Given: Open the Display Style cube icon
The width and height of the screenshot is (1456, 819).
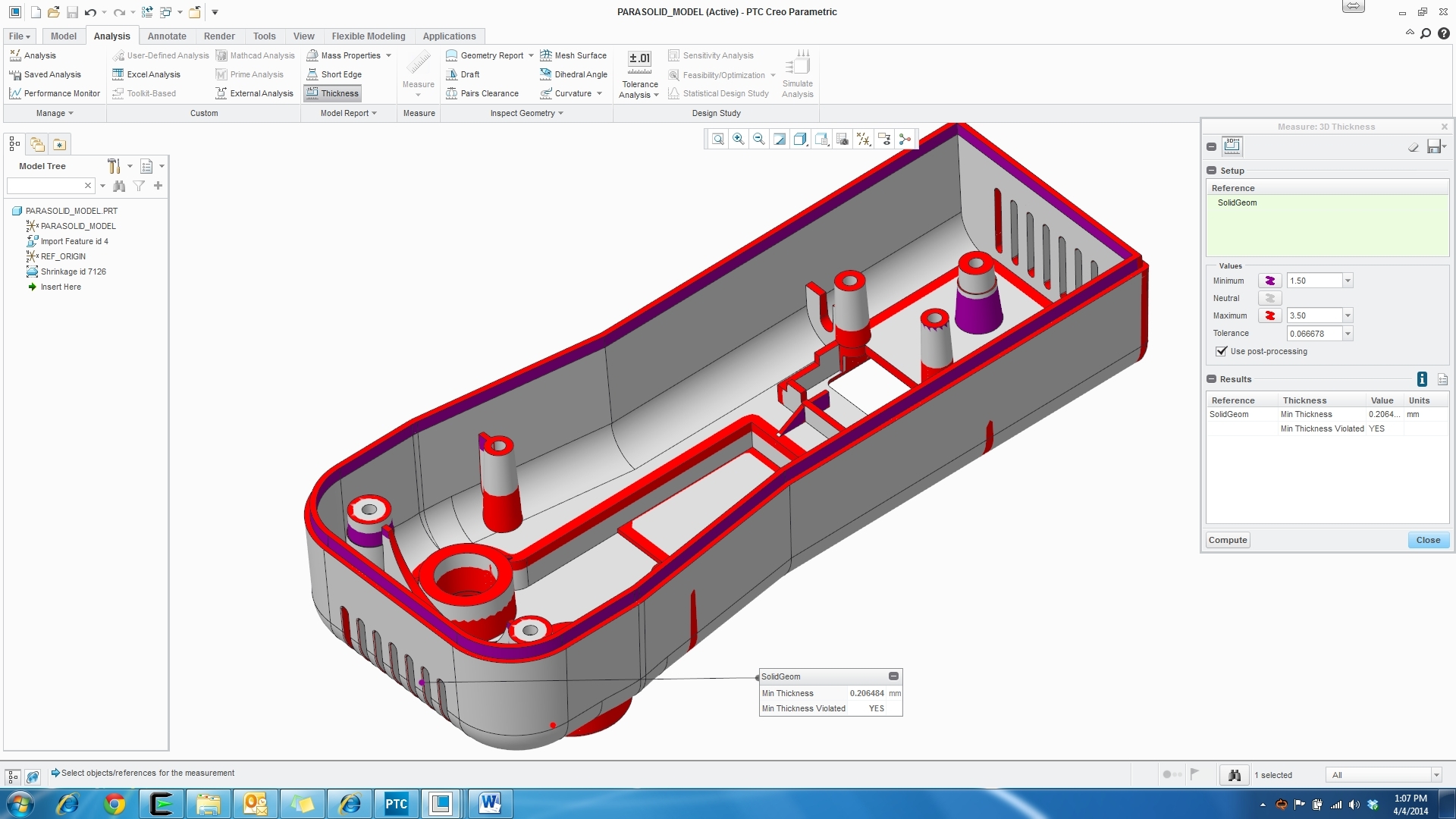Looking at the screenshot, I should pyautogui.click(x=800, y=139).
